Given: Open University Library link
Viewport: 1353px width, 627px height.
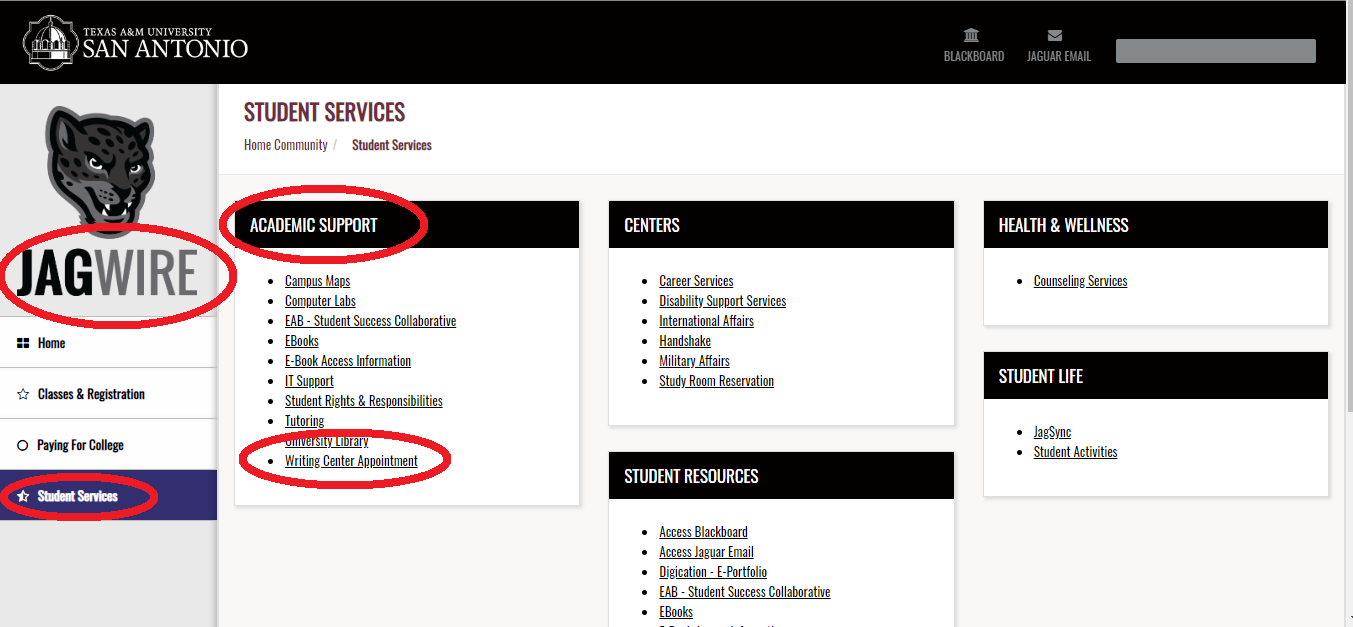Looking at the screenshot, I should click(x=327, y=441).
